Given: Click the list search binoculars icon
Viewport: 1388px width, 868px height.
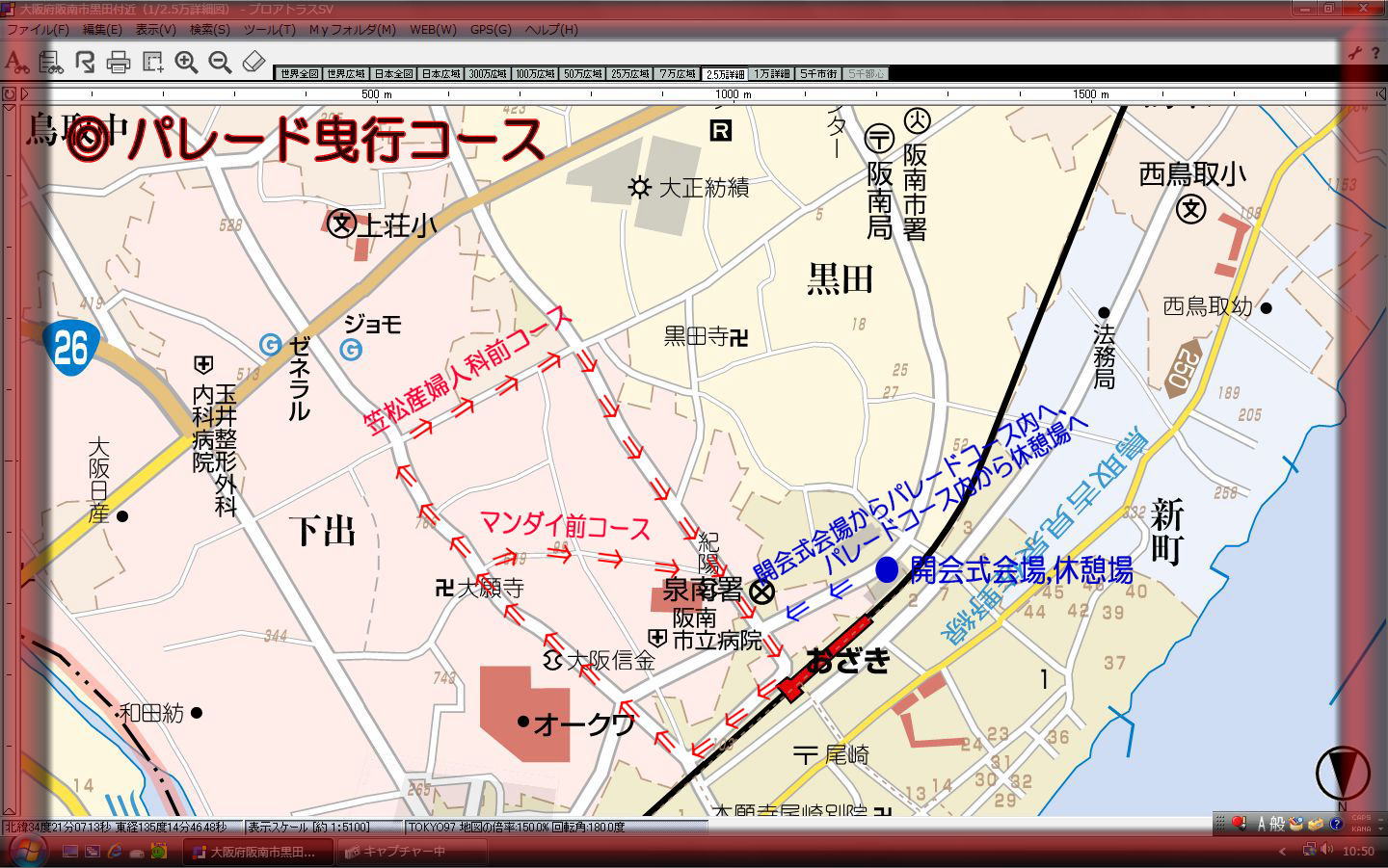Looking at the screenshot, I should coord(50,63).
